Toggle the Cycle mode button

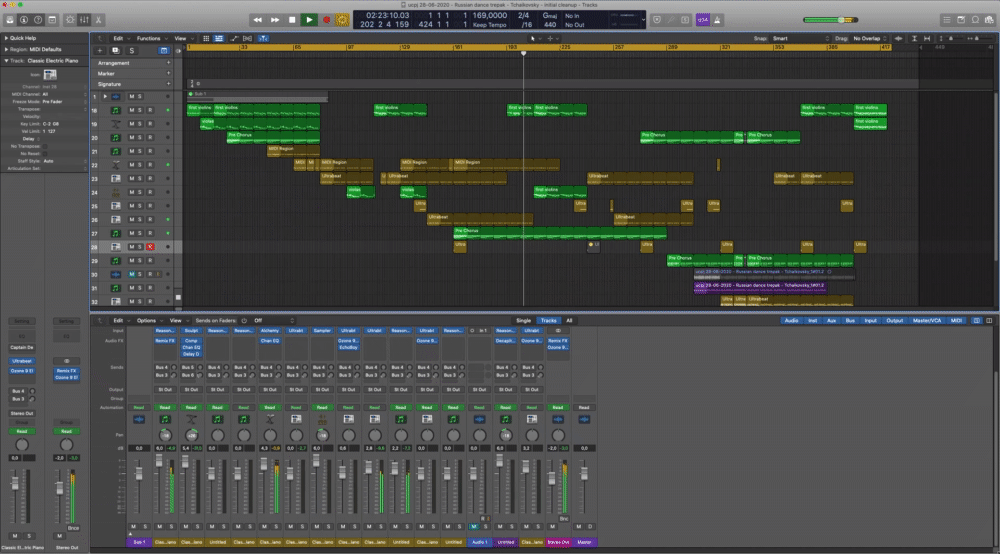(x=343, y=19)
